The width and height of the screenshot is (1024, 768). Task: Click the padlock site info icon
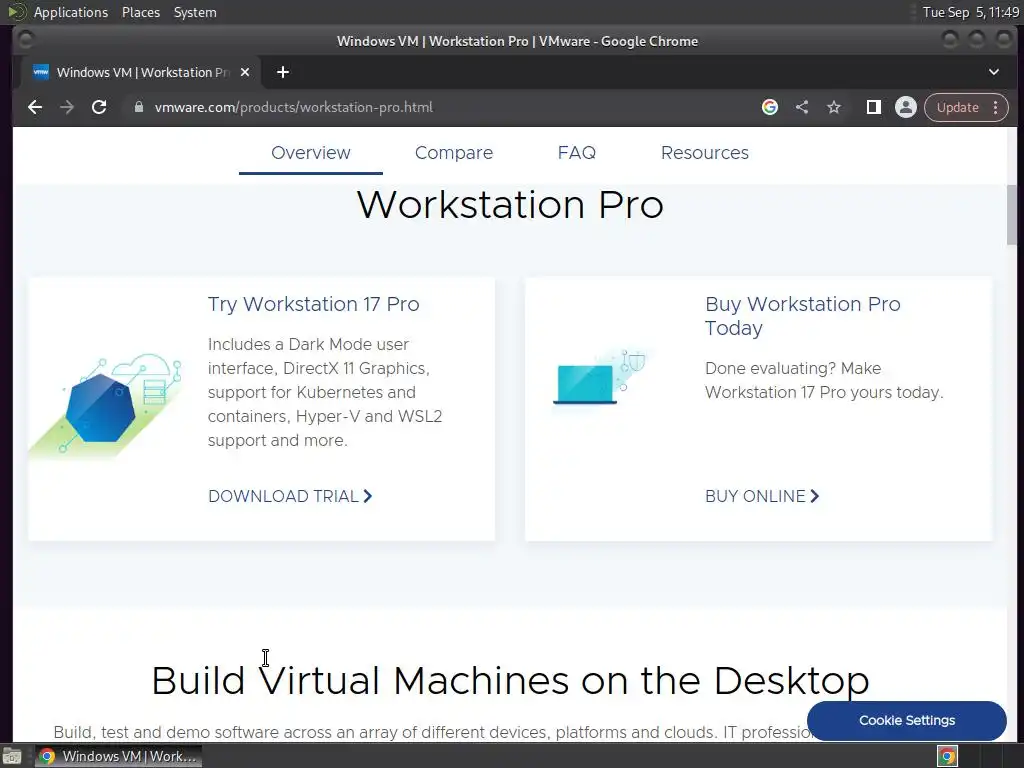pos(138,107)
